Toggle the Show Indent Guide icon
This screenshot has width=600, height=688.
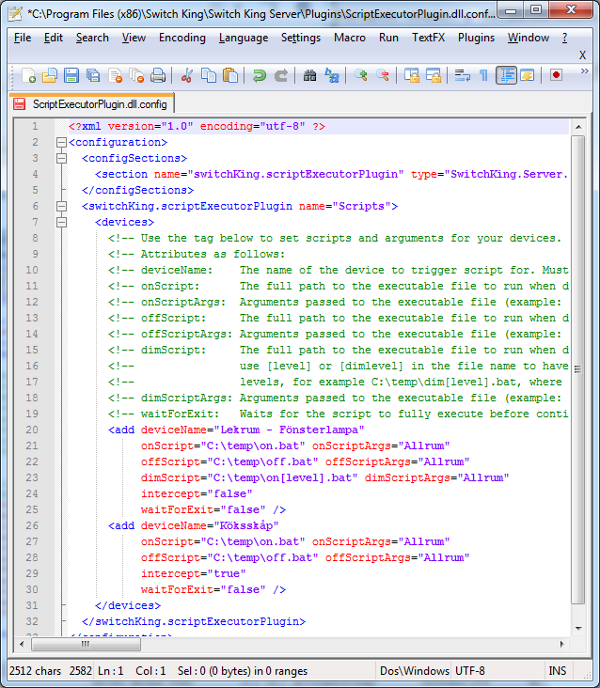[x=506, y=76]
